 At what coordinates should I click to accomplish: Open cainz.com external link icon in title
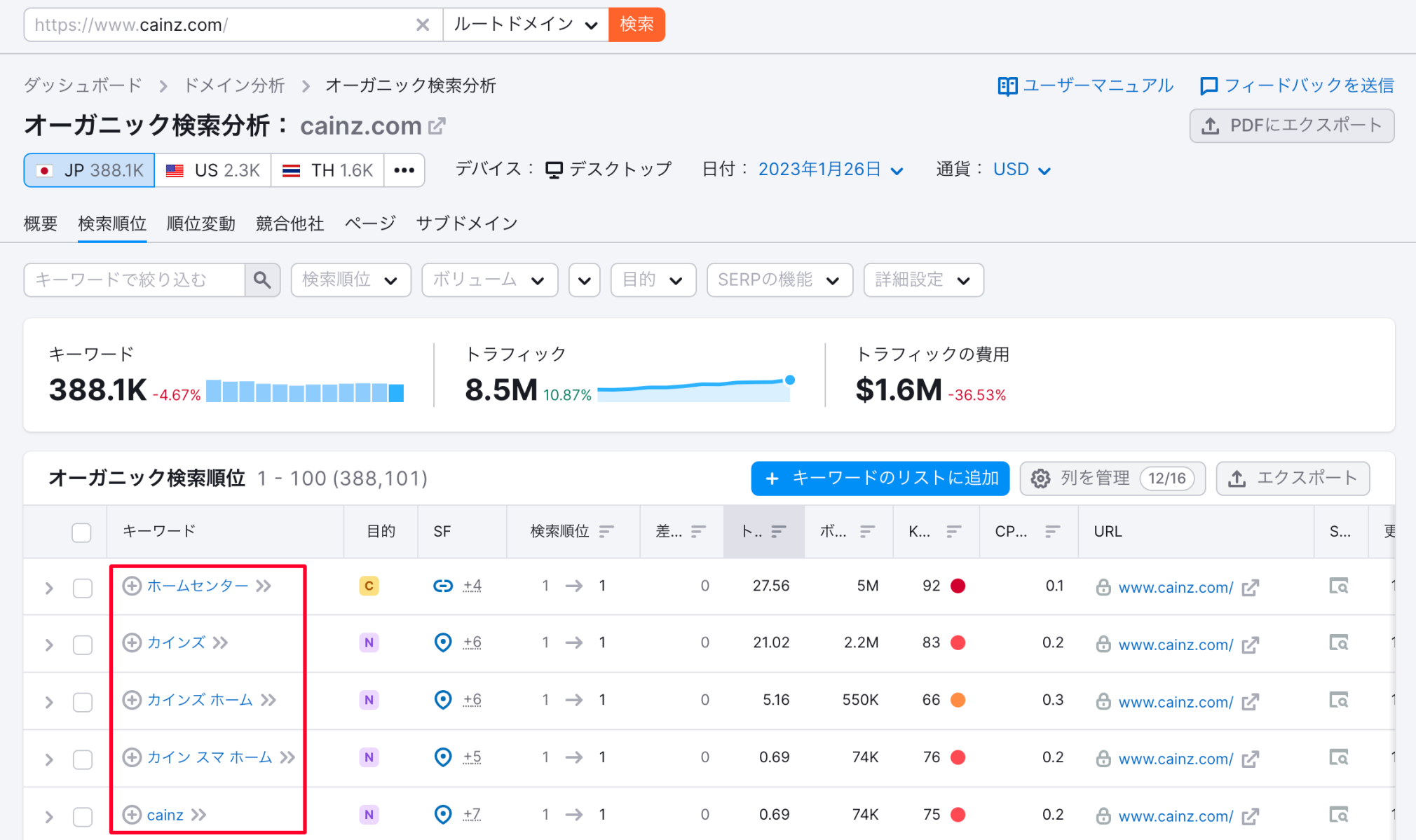[x=437, y=126]
